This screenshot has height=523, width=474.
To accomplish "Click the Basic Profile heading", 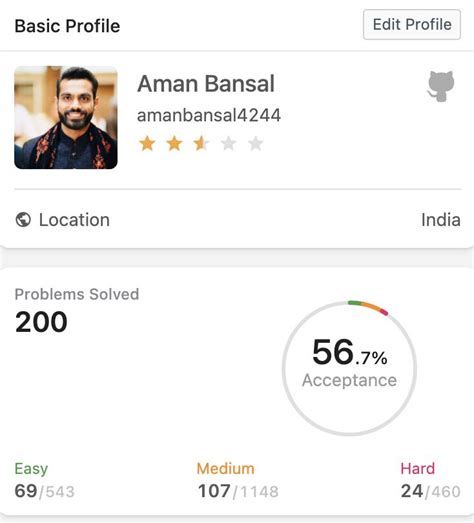I will [67, 26].
